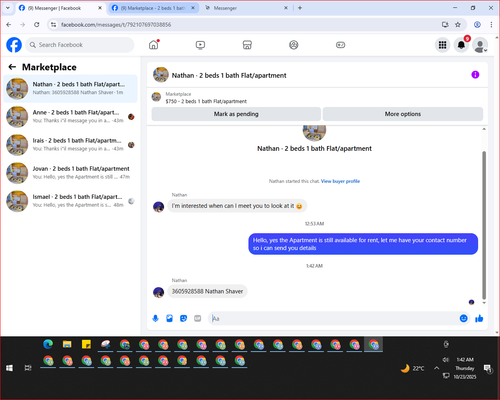Show hidden system tray icons chevron
Screen dimensions: 500x400
[x=436, y=368]
